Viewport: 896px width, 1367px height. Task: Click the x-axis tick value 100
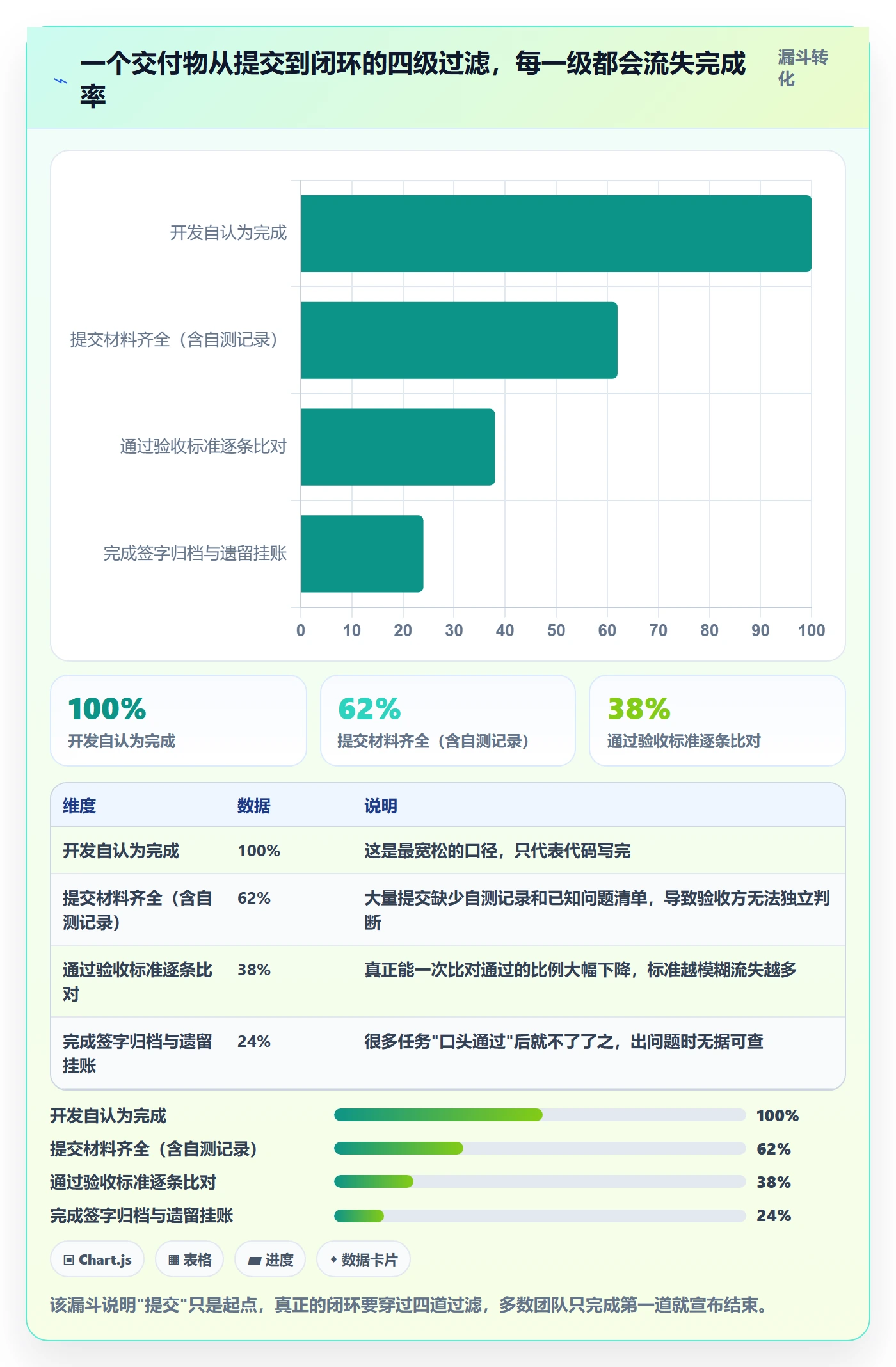[812, 630]
